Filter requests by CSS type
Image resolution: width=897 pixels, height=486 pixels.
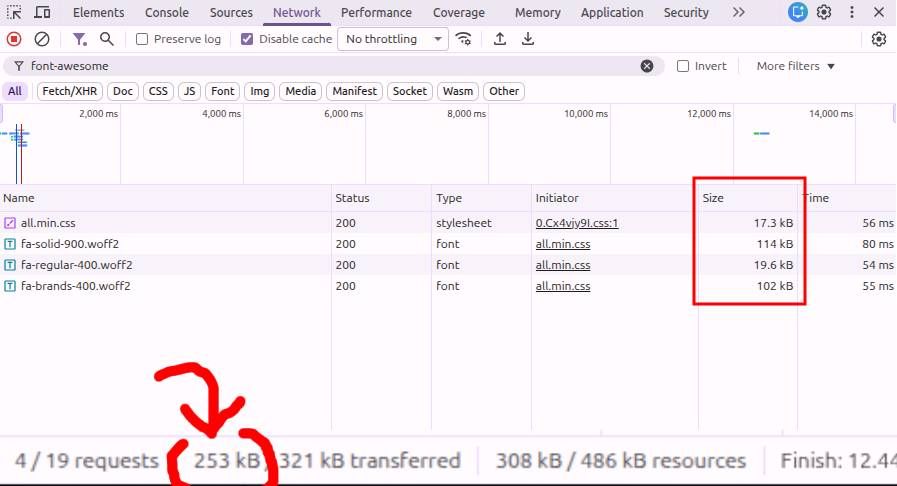(158, 91)
